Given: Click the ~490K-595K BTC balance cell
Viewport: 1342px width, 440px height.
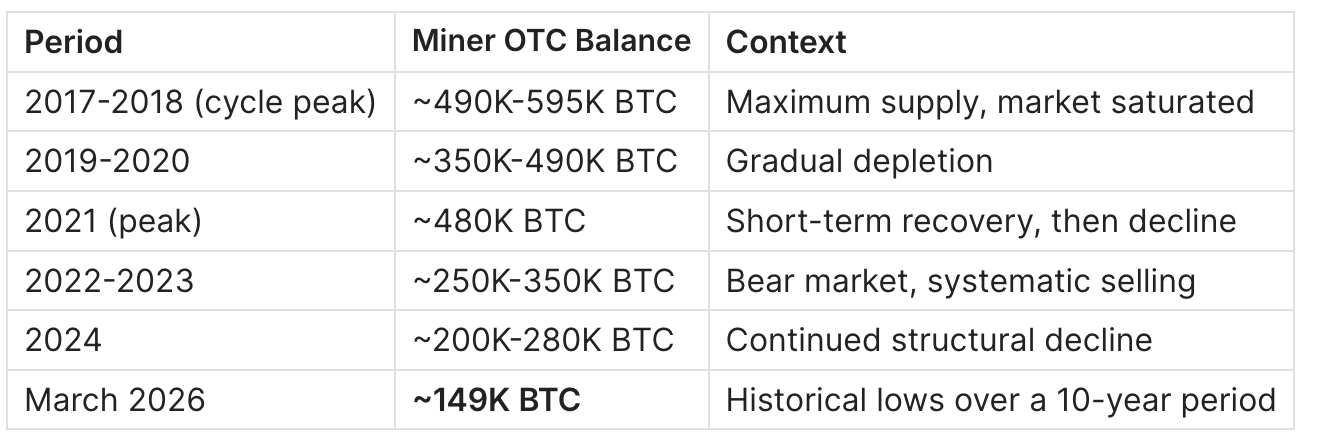Looking at the screenshot, I should pos(544,102).
